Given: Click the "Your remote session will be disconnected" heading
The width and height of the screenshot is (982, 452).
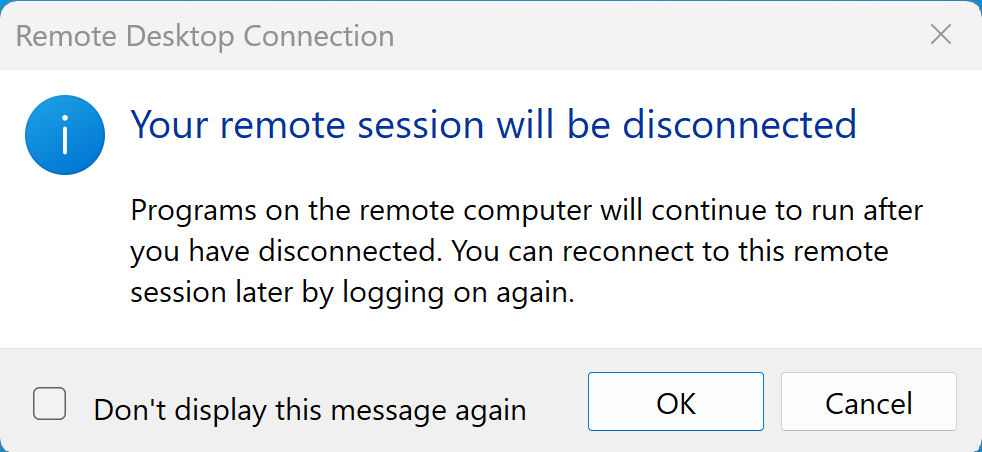Looking at the screenshot, I should point(494,125).
